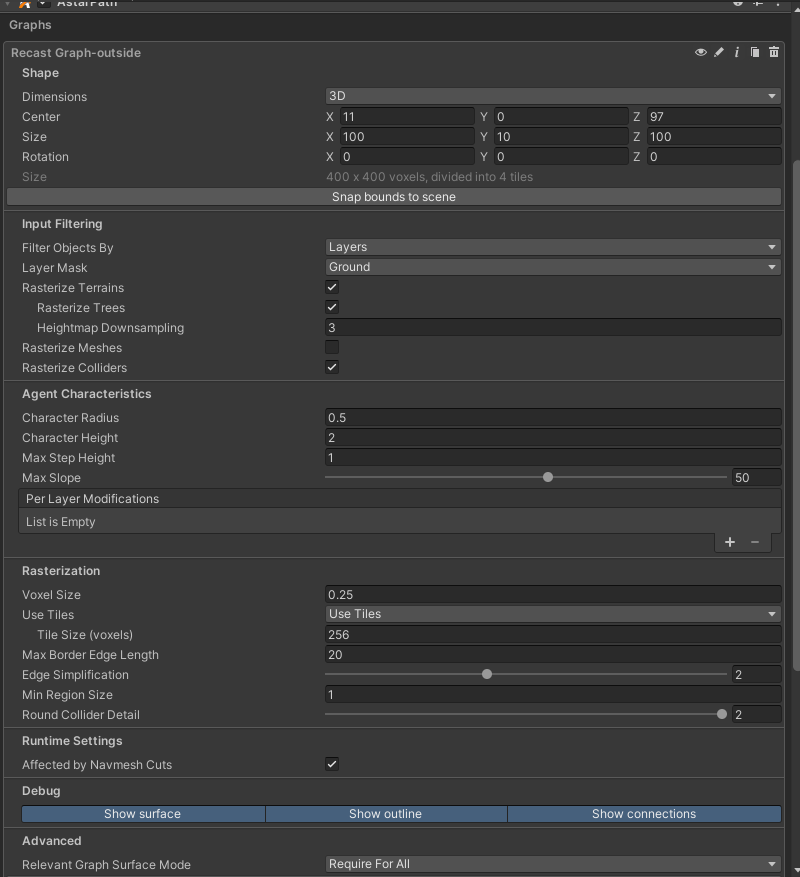Uncheck Affected by Navmesh Cuts
Image resolution: width=800 pixels, height=877 pixels.
point(332,764)
